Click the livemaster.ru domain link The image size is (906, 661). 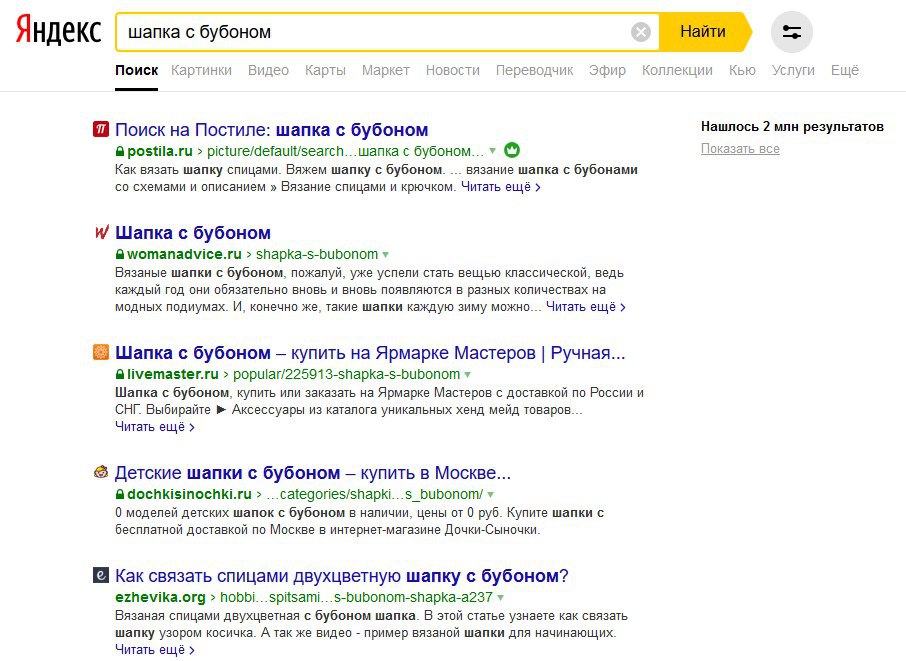(x=172, y=374)
